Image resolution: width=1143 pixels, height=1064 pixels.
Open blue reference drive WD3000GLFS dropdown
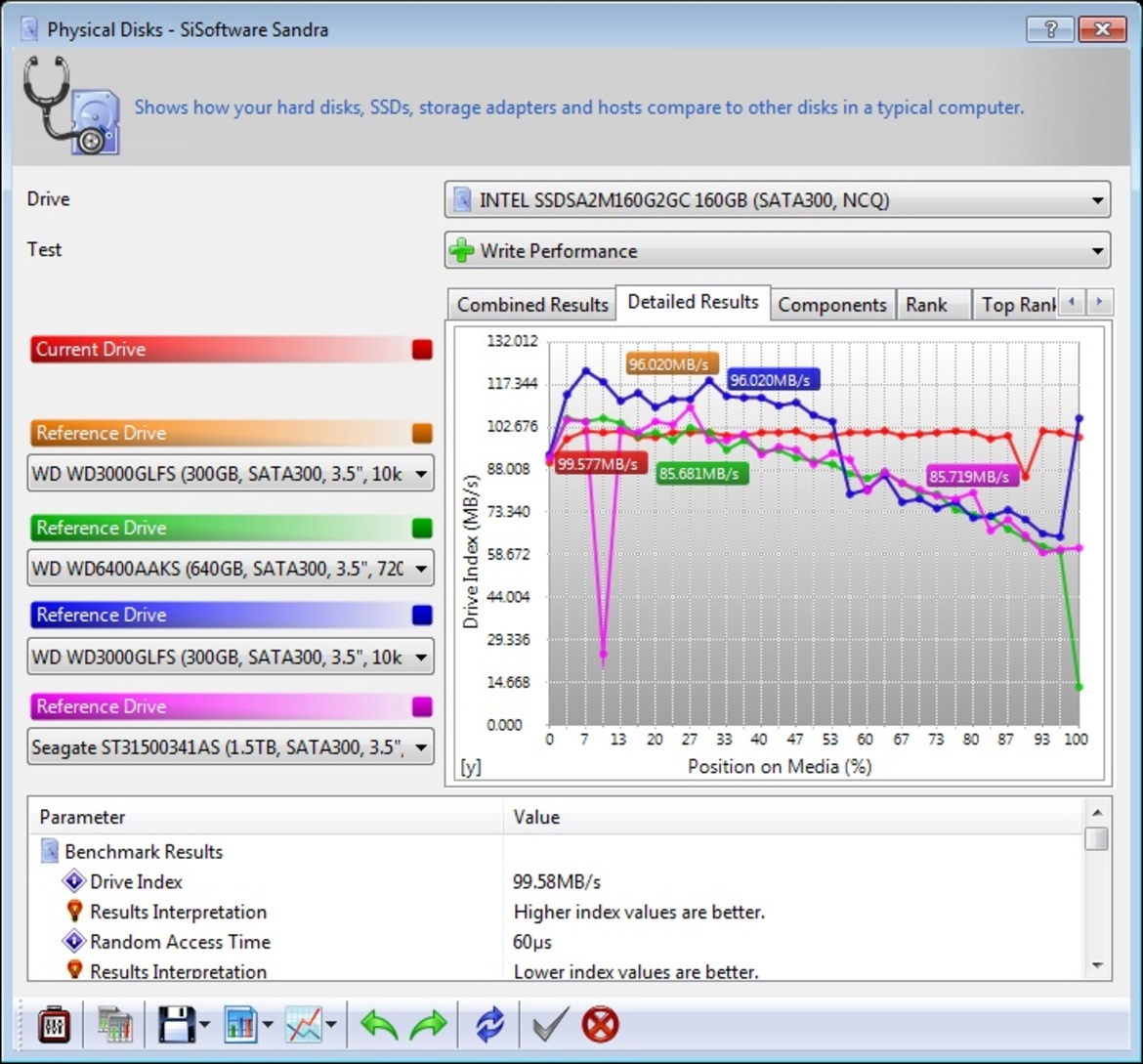click(231, 658)
